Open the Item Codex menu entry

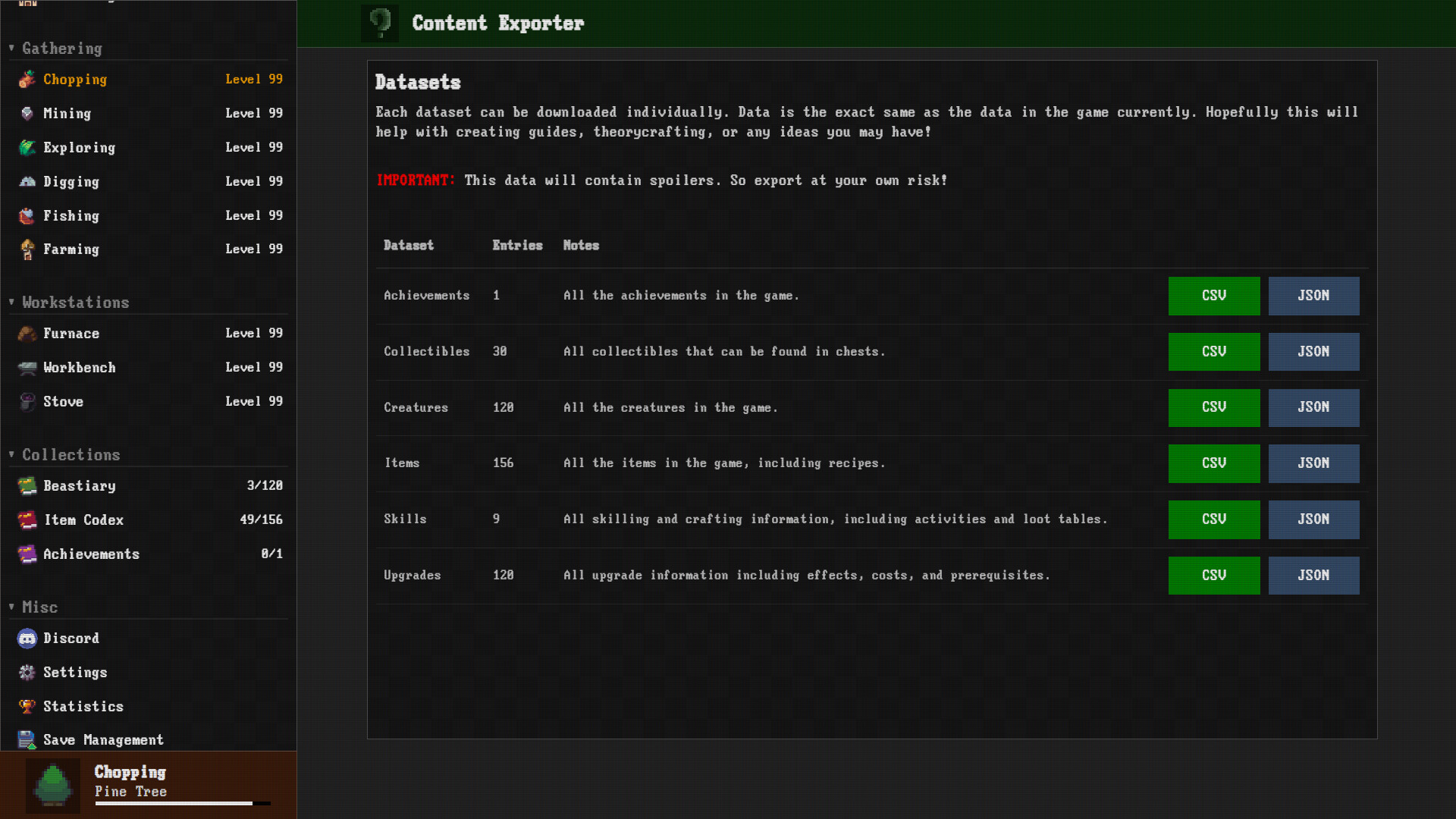click(x=83, y=520)
